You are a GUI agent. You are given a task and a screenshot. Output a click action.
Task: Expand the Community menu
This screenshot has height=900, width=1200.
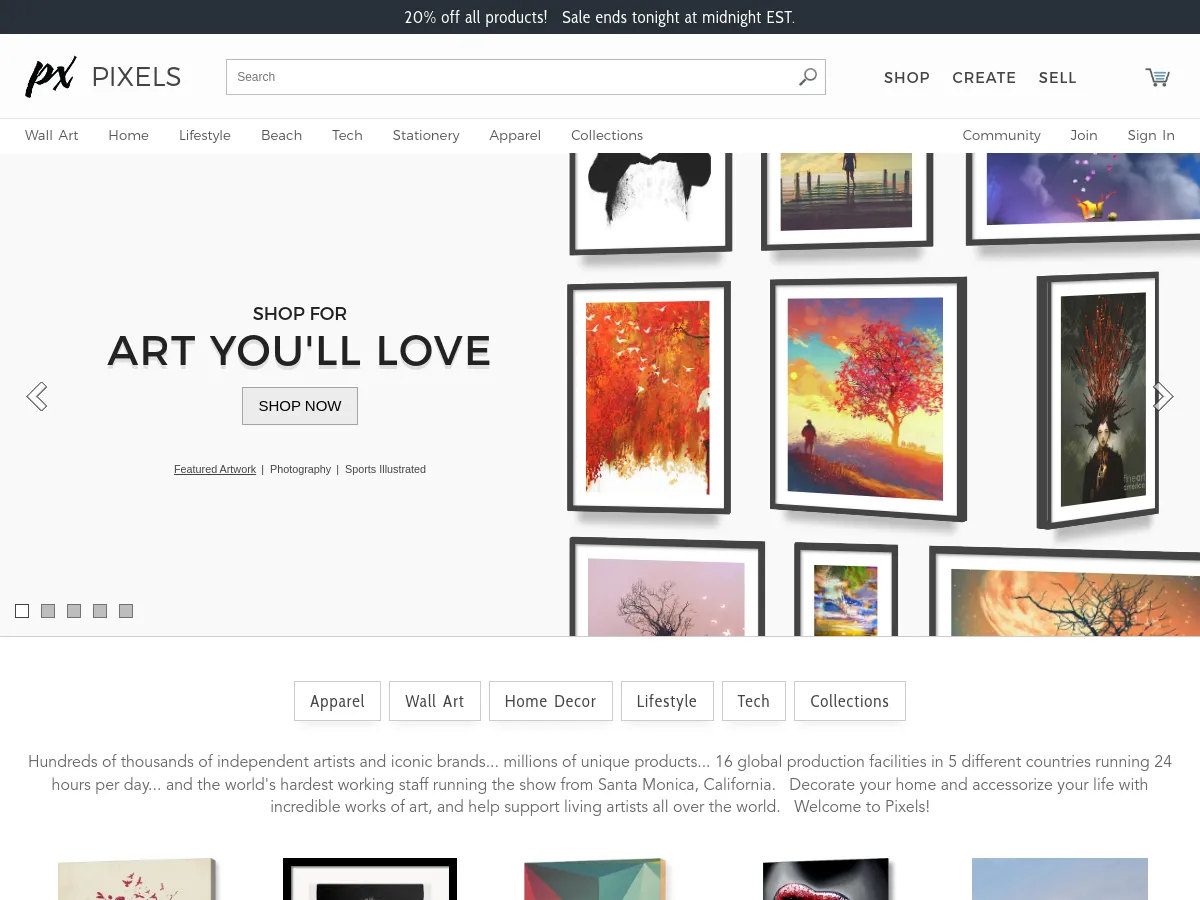[1001, 135]
